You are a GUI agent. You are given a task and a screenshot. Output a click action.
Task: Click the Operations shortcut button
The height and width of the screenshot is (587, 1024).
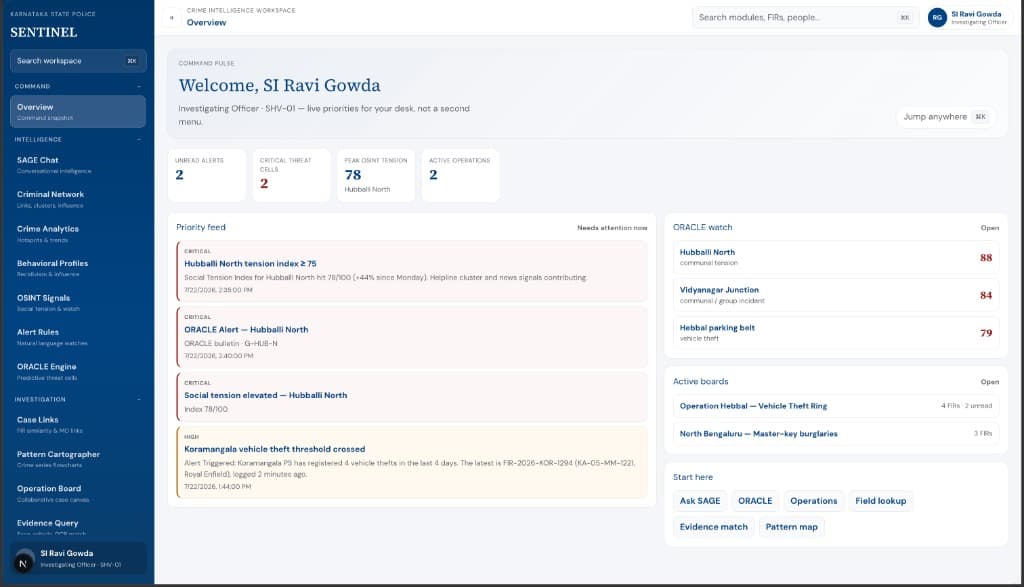coord(814,501)
